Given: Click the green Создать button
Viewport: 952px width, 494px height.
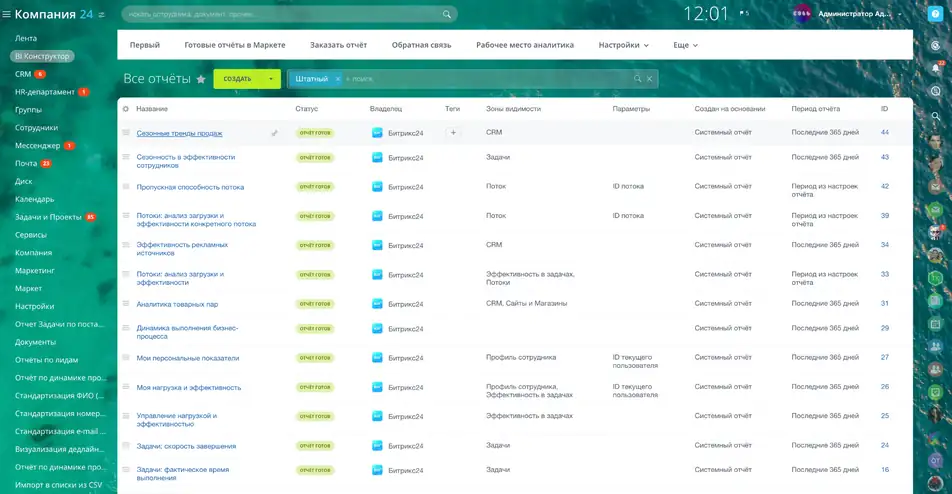Looking at the screenshot, I should (x=237, y=79).
